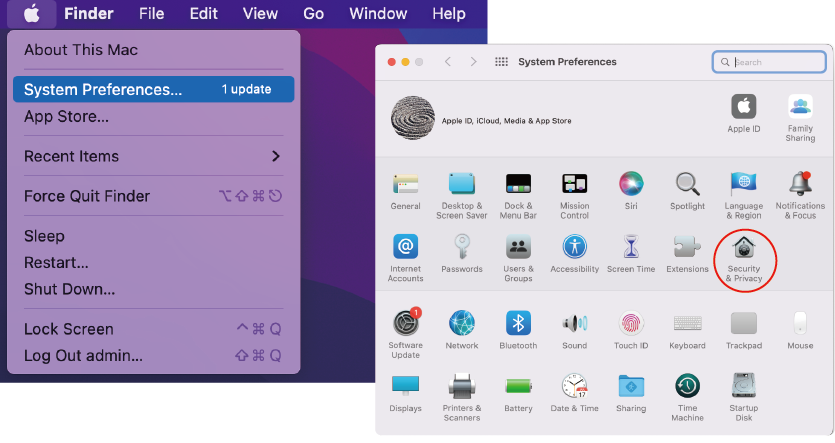This screenshot has height=443, width=835.
Task: Open Dock & Menu Bar preferences
Action: [x=518, y=196]
